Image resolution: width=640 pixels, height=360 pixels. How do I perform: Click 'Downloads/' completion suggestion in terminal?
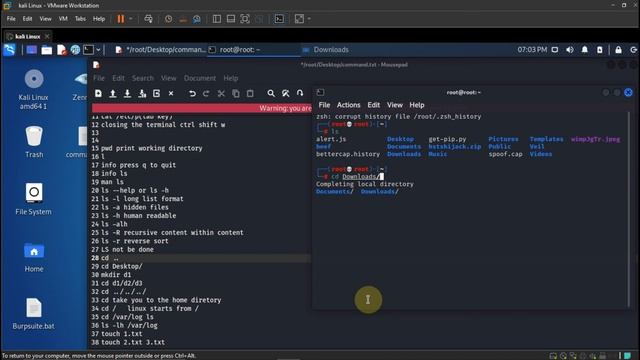click(379, 191)
